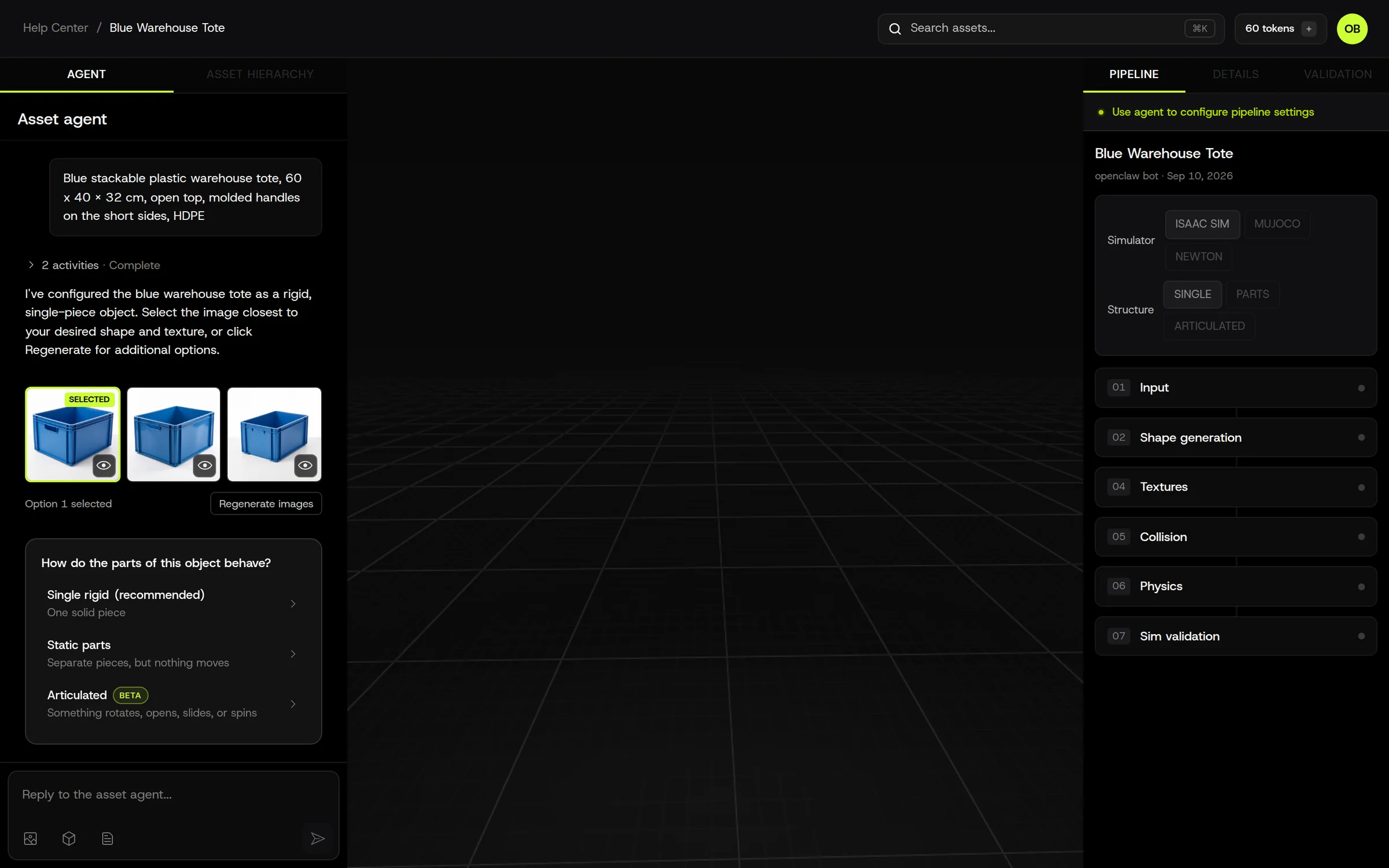Select the first tote image marked SELECTED
Image resolution: width=1389 pixels, height=868 pixels.
73,434
